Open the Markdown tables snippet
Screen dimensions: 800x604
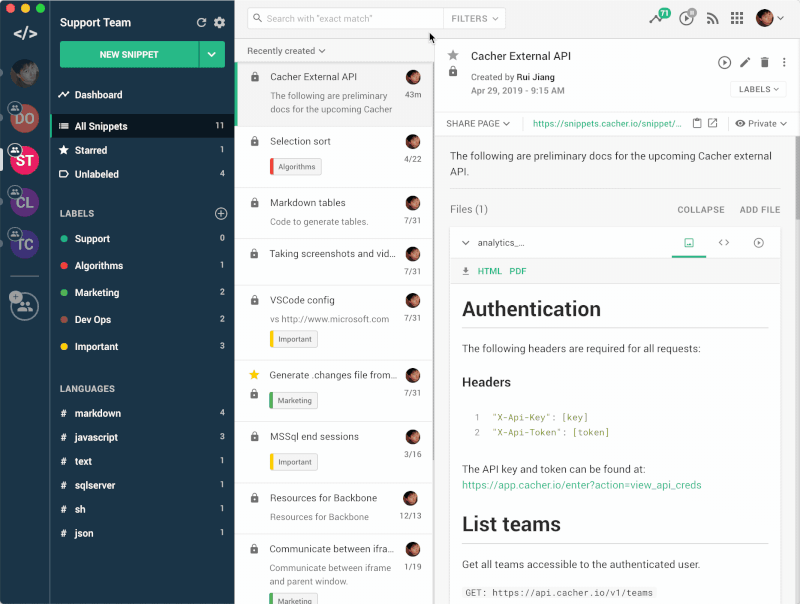pyautogui.click(x=334, y=213)
